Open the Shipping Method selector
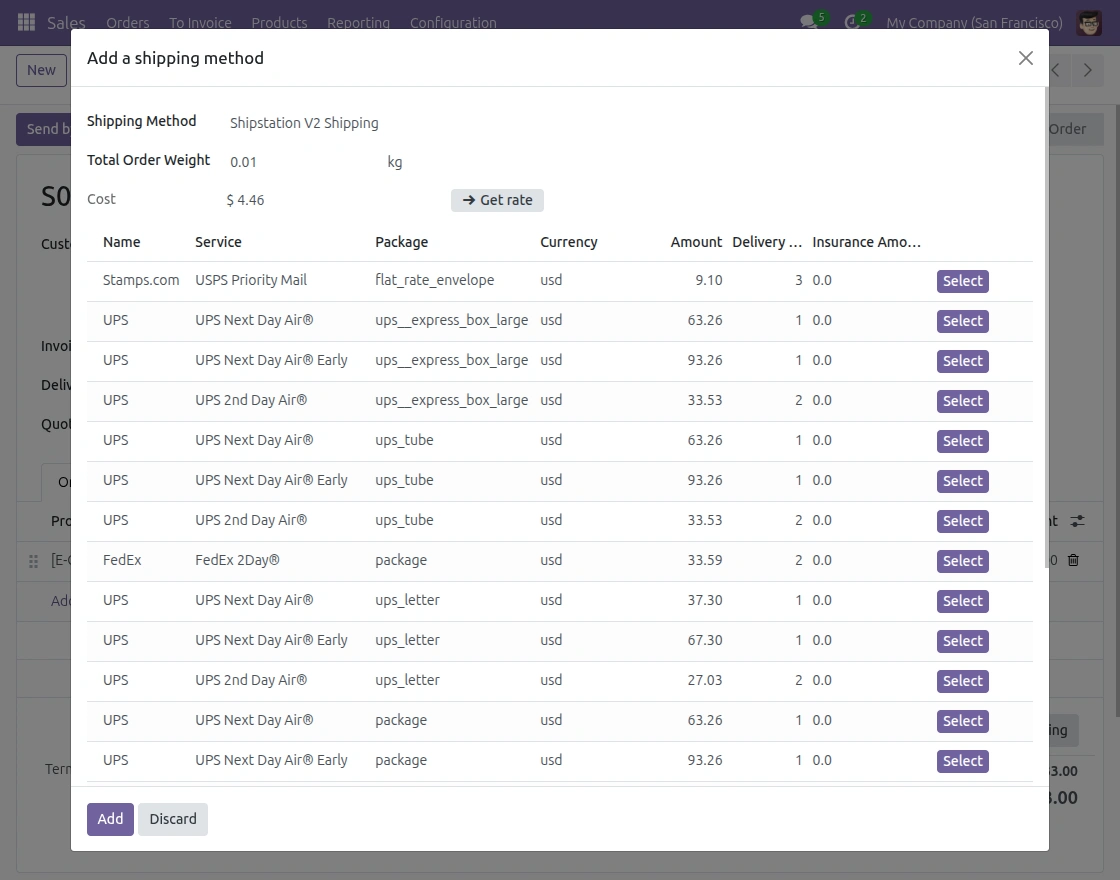This screenshot has width=1120, height=880. (305, 123)
